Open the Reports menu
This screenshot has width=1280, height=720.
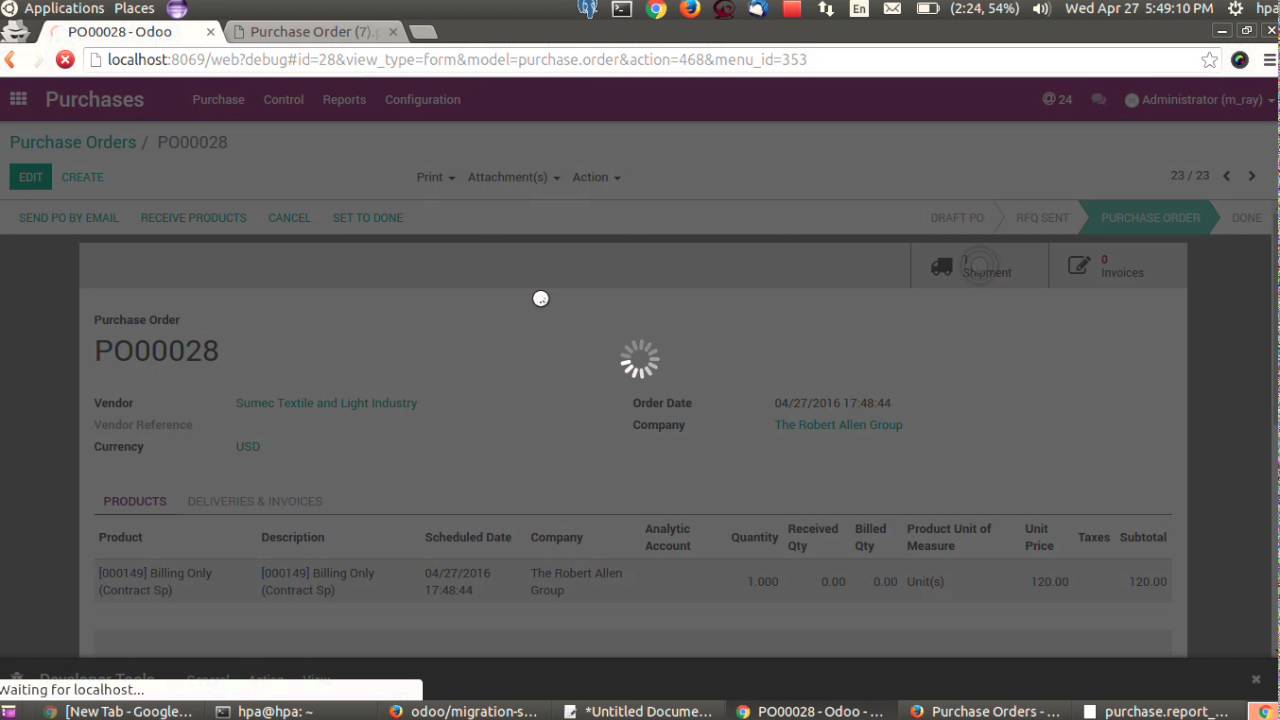[344, 99]
